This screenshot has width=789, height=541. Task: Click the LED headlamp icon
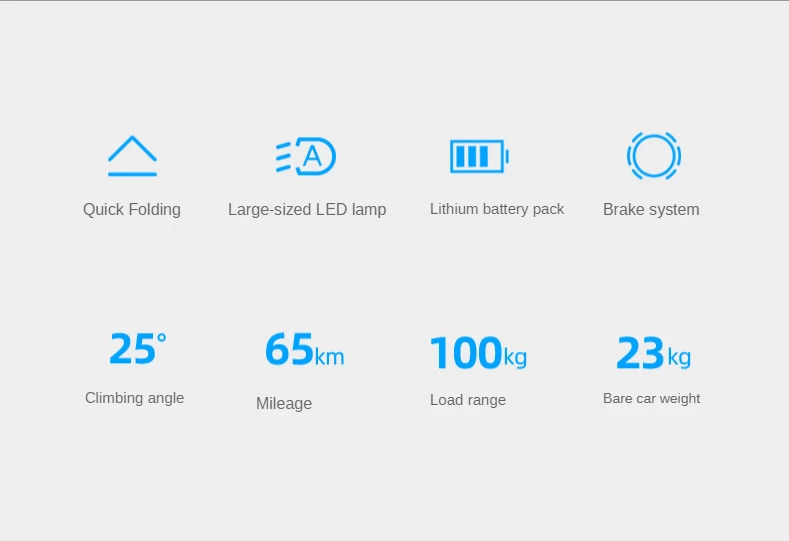point(306,156)
